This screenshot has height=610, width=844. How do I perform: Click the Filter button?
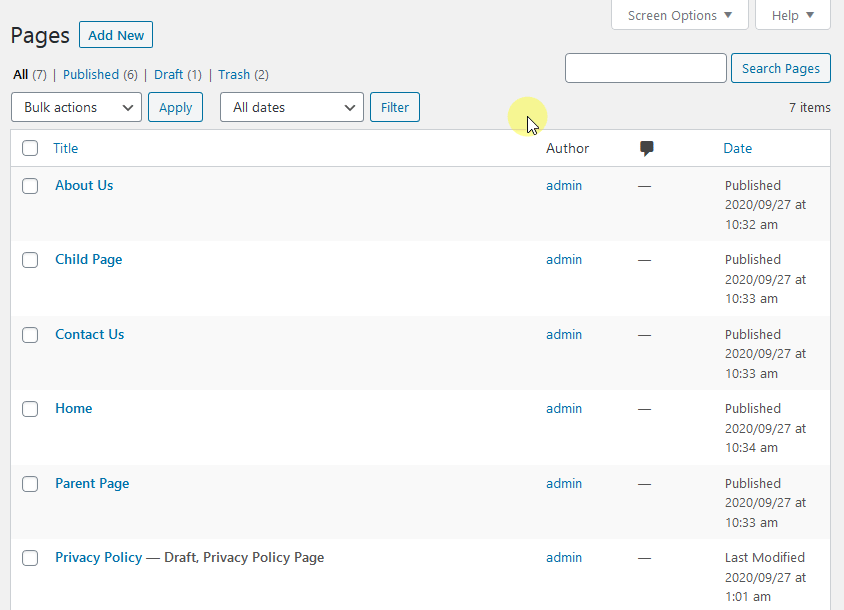point(394,107)
